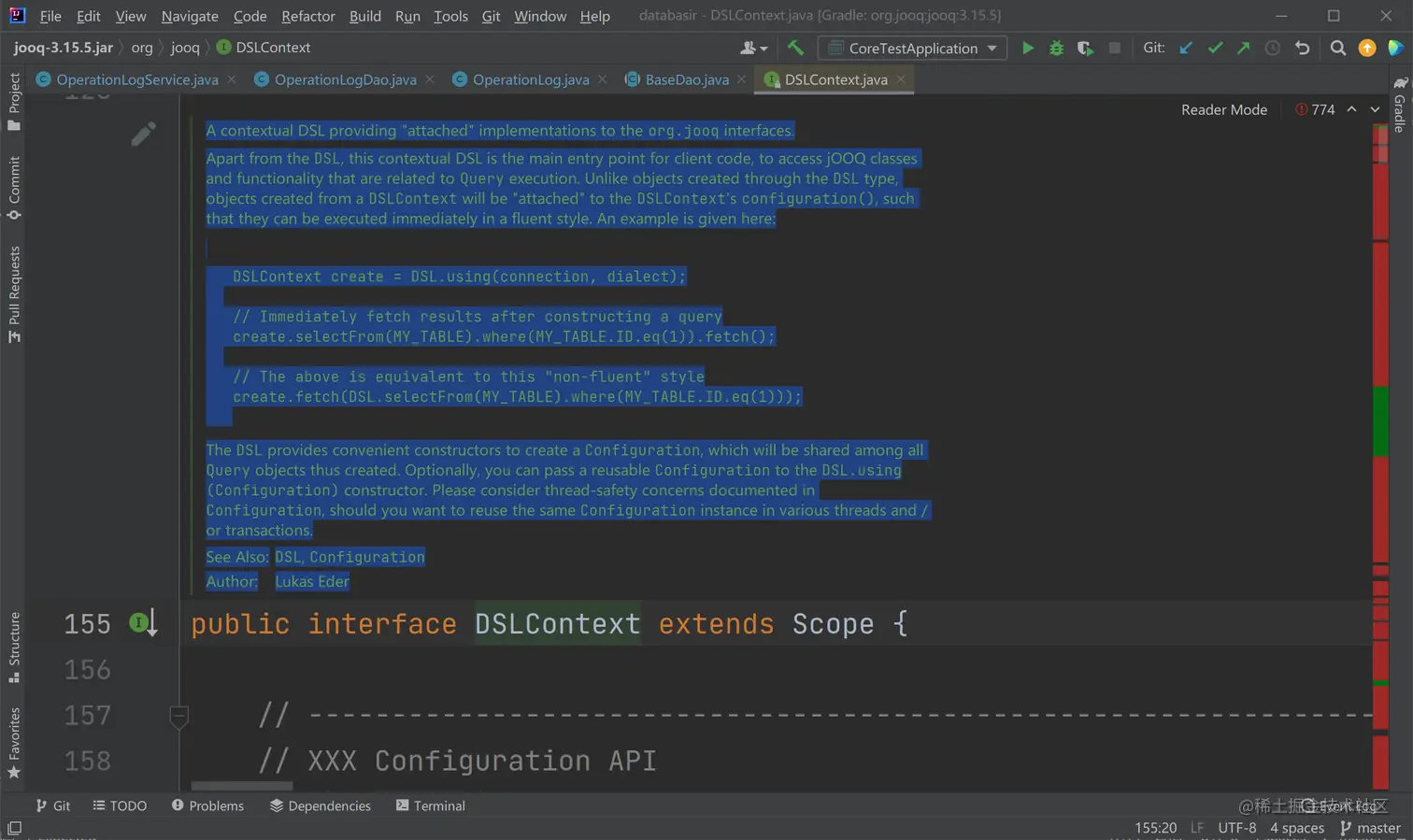The image size is (1413, 840).
Task: Switch to the BaseDao.java tab
Action: coord(687,79)
